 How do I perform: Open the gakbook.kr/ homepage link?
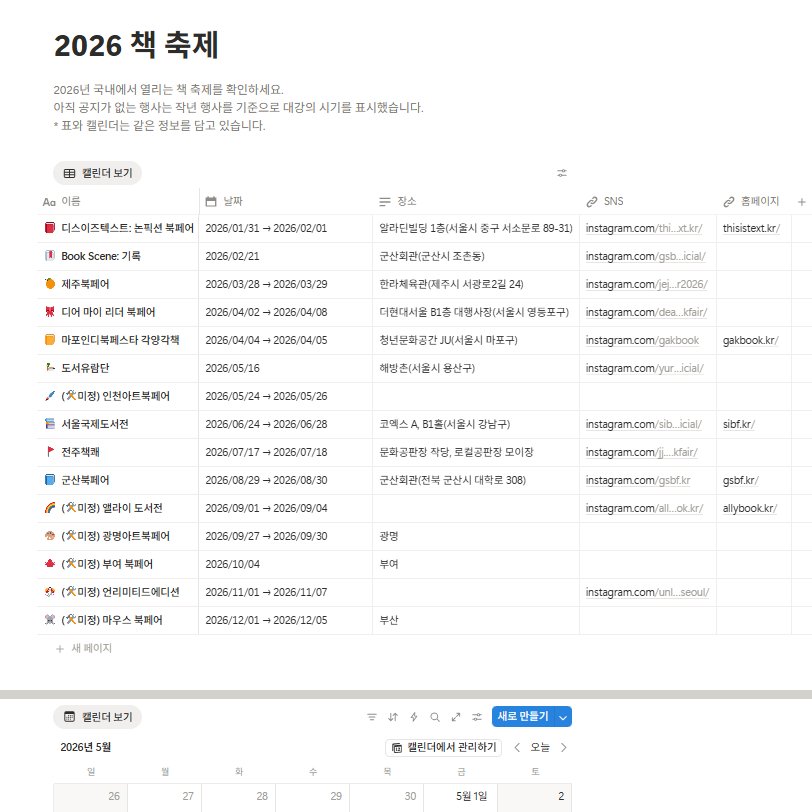coord(750,340)
